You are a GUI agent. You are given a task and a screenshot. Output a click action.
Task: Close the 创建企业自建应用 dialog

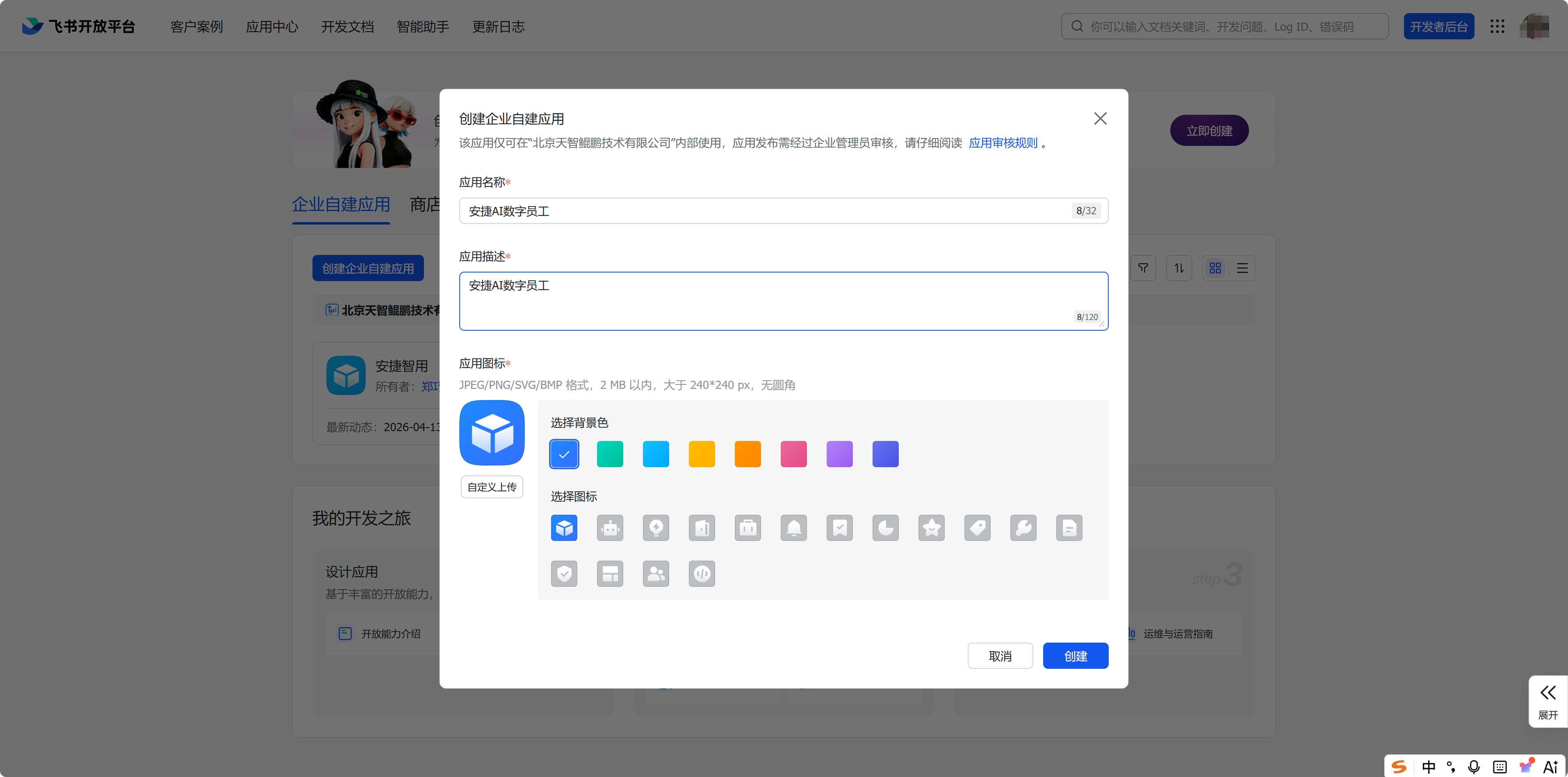(x=1100, y=118)
